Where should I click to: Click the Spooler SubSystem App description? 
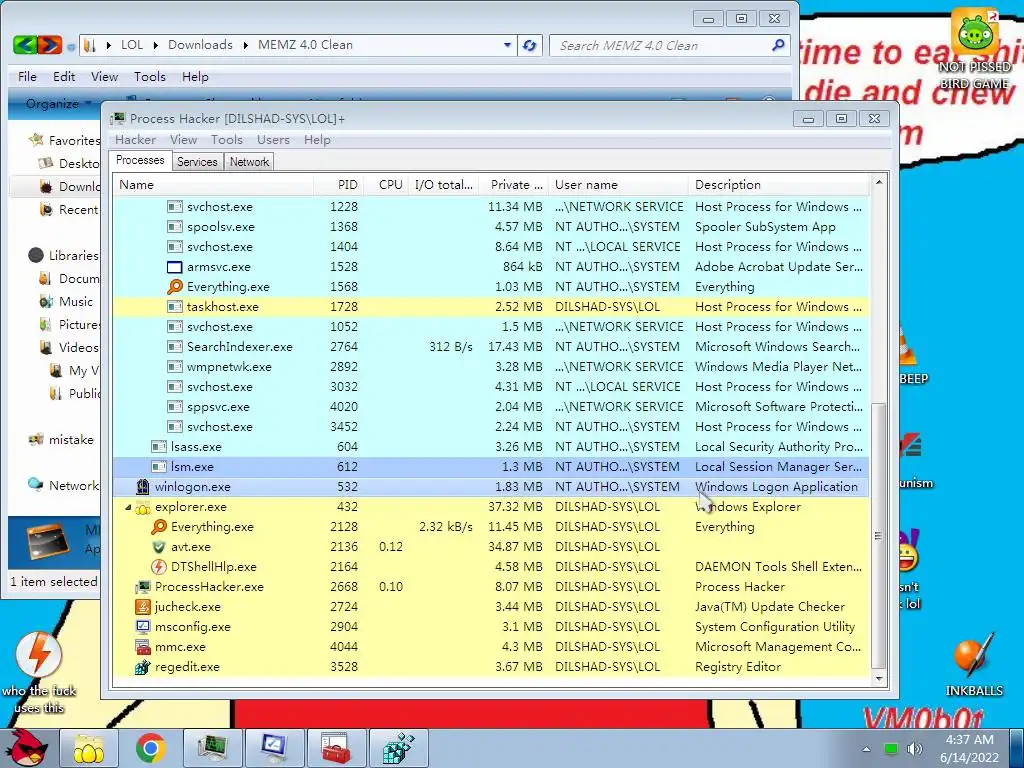(765, 227)
